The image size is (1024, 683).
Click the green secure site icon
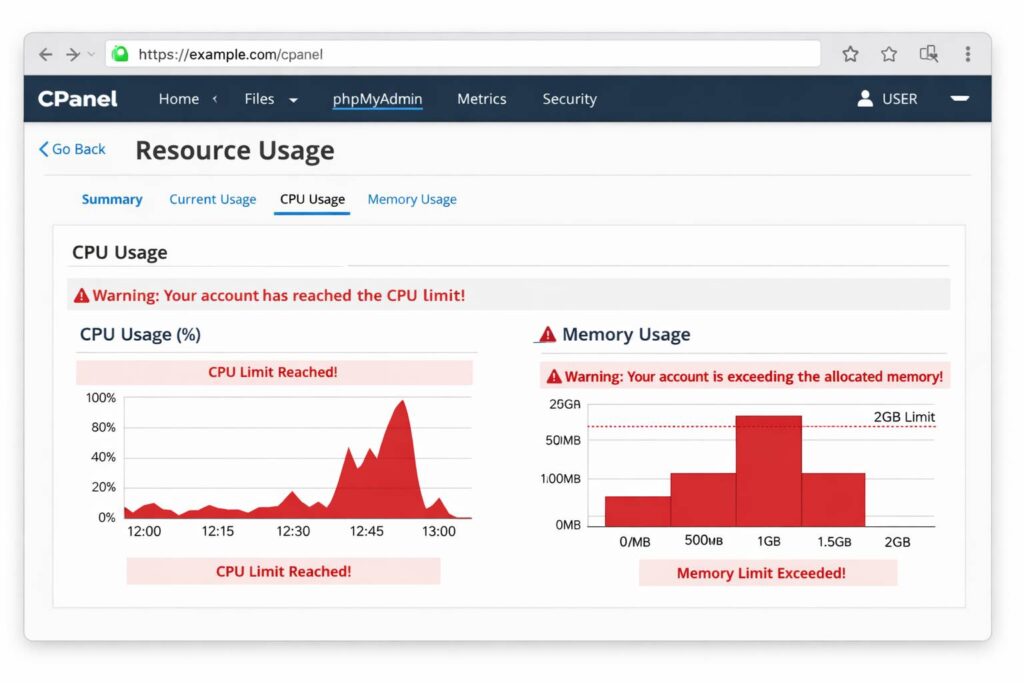tap(120, 54)
